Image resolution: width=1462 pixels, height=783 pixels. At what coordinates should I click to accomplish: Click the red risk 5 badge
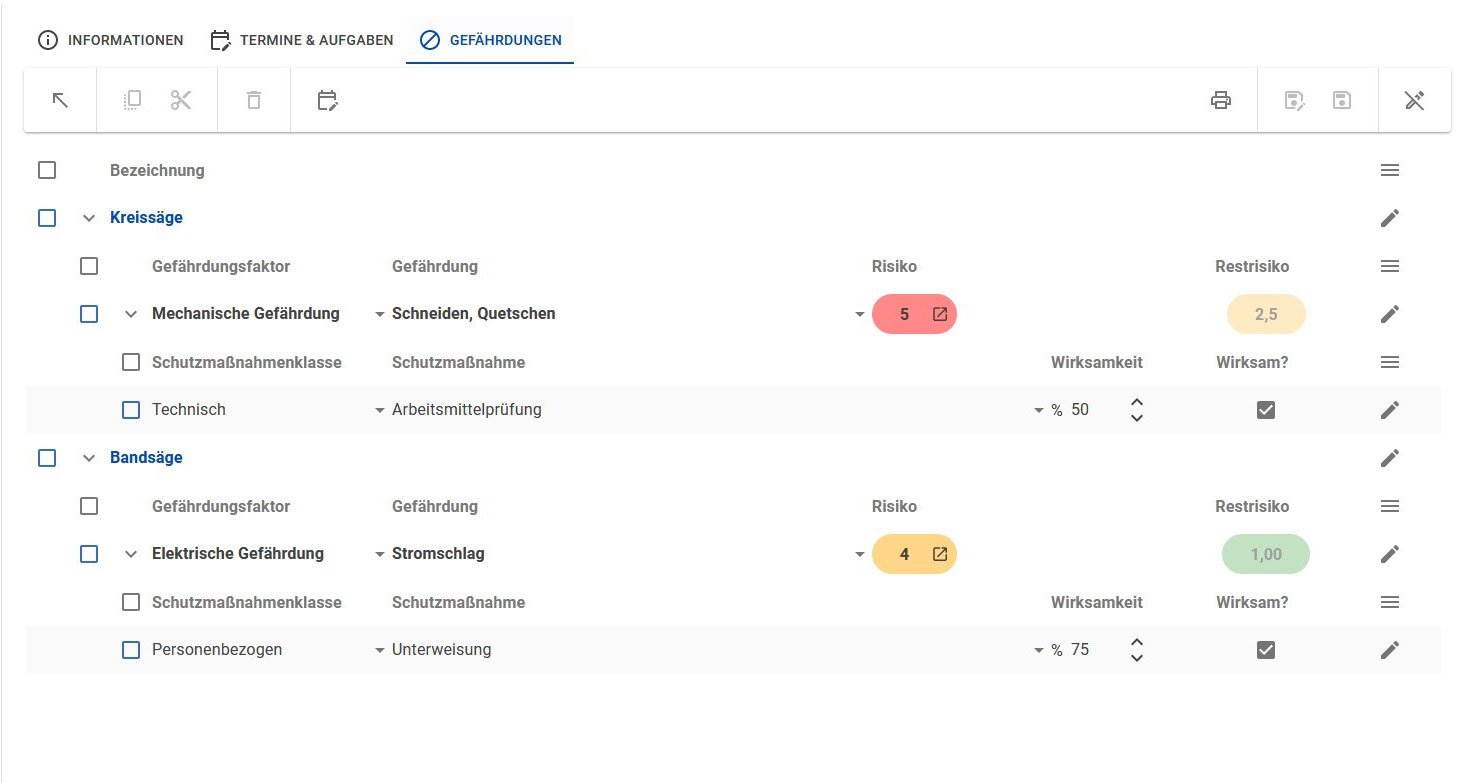914,314
